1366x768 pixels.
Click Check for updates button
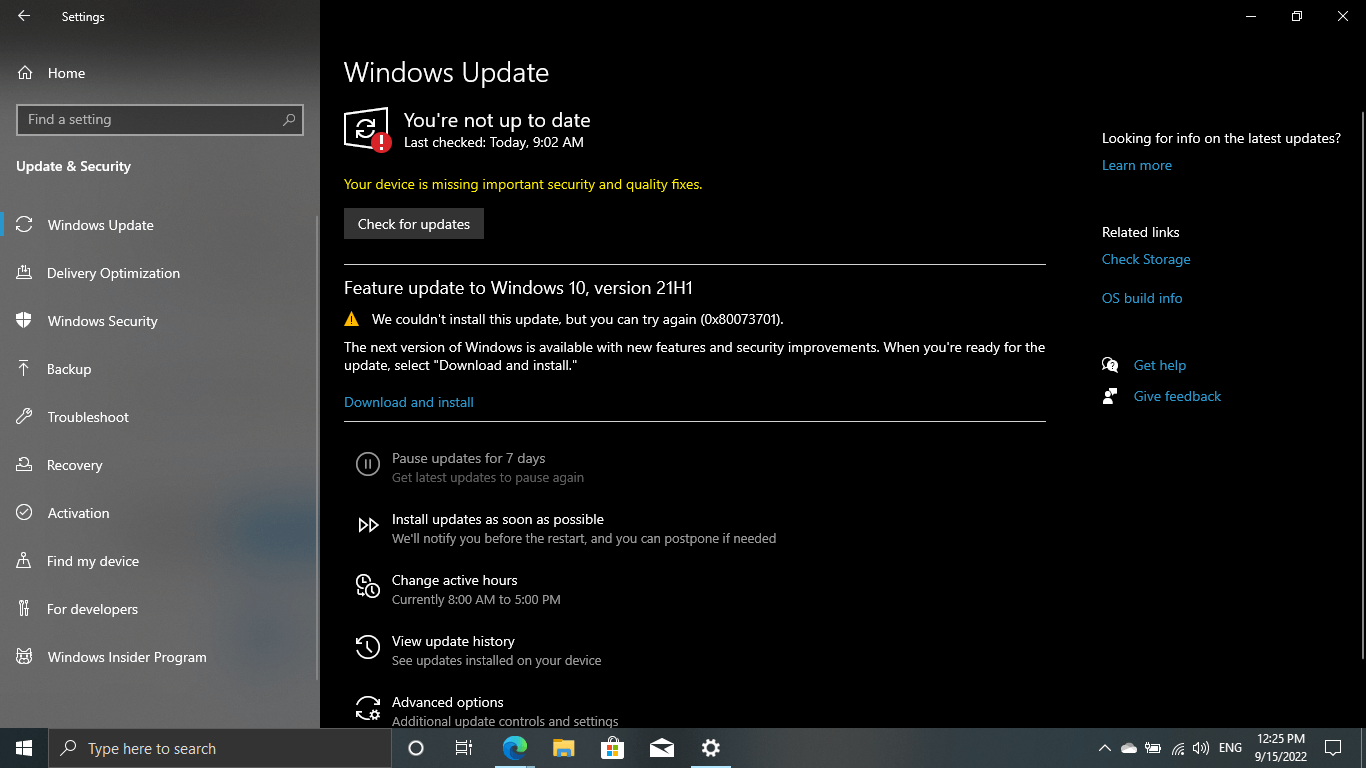coord(414,224)
